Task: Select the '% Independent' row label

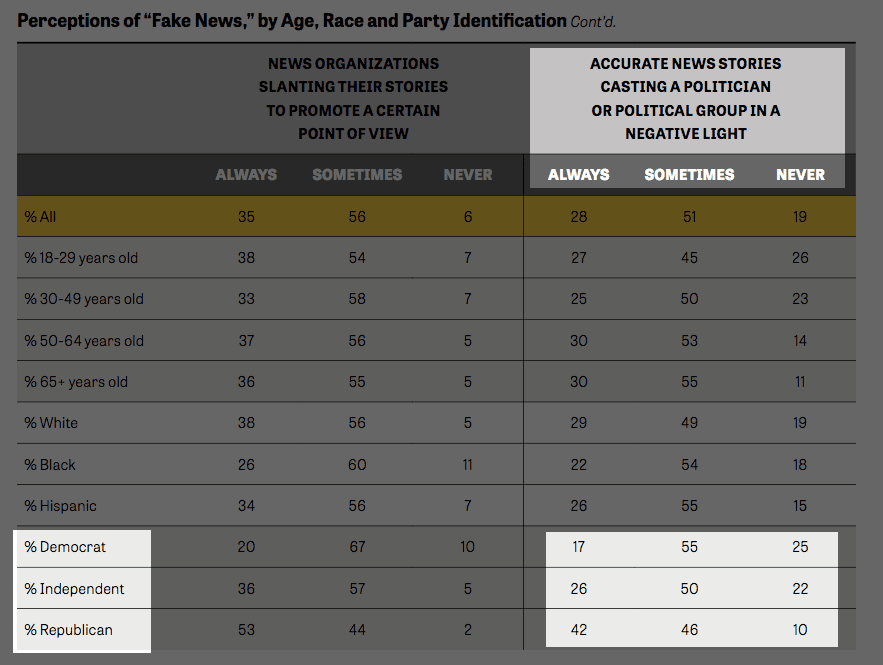Action: [x=74, y=588]
